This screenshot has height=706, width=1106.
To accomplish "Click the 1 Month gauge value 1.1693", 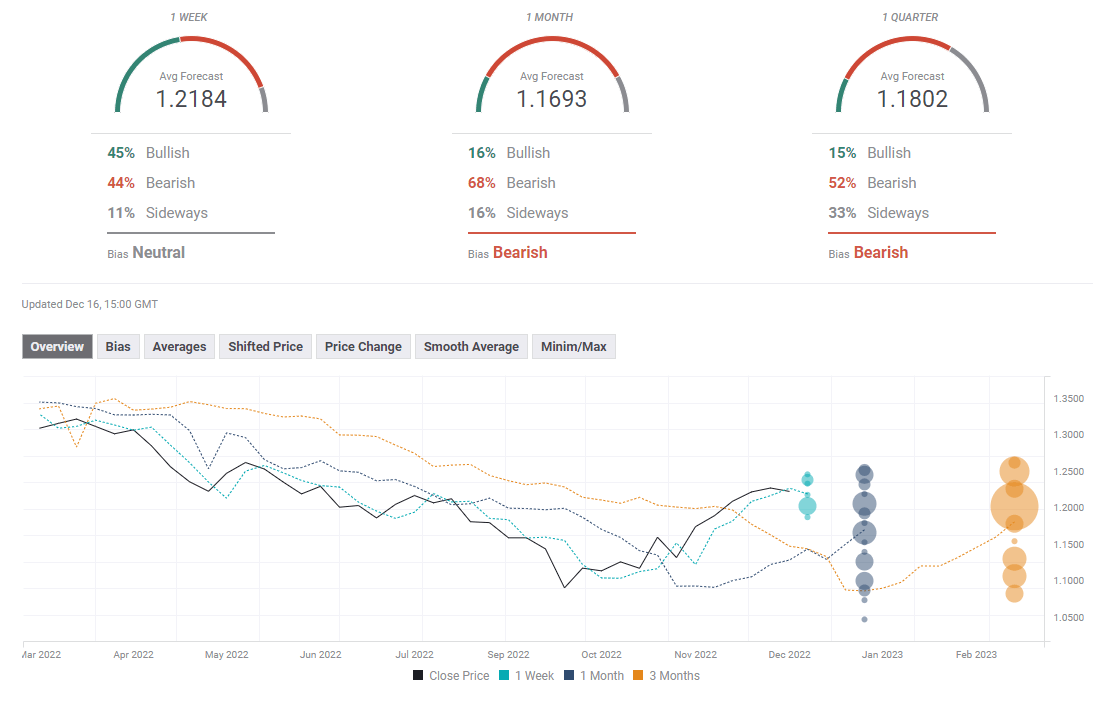I will (551, 99).
